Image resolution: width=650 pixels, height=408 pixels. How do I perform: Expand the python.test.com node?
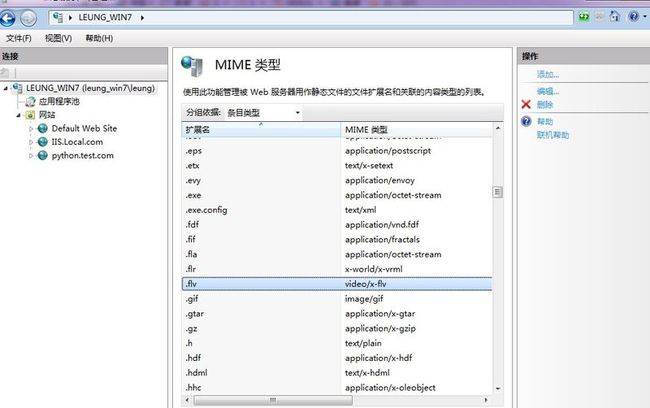tap(31, 156)
